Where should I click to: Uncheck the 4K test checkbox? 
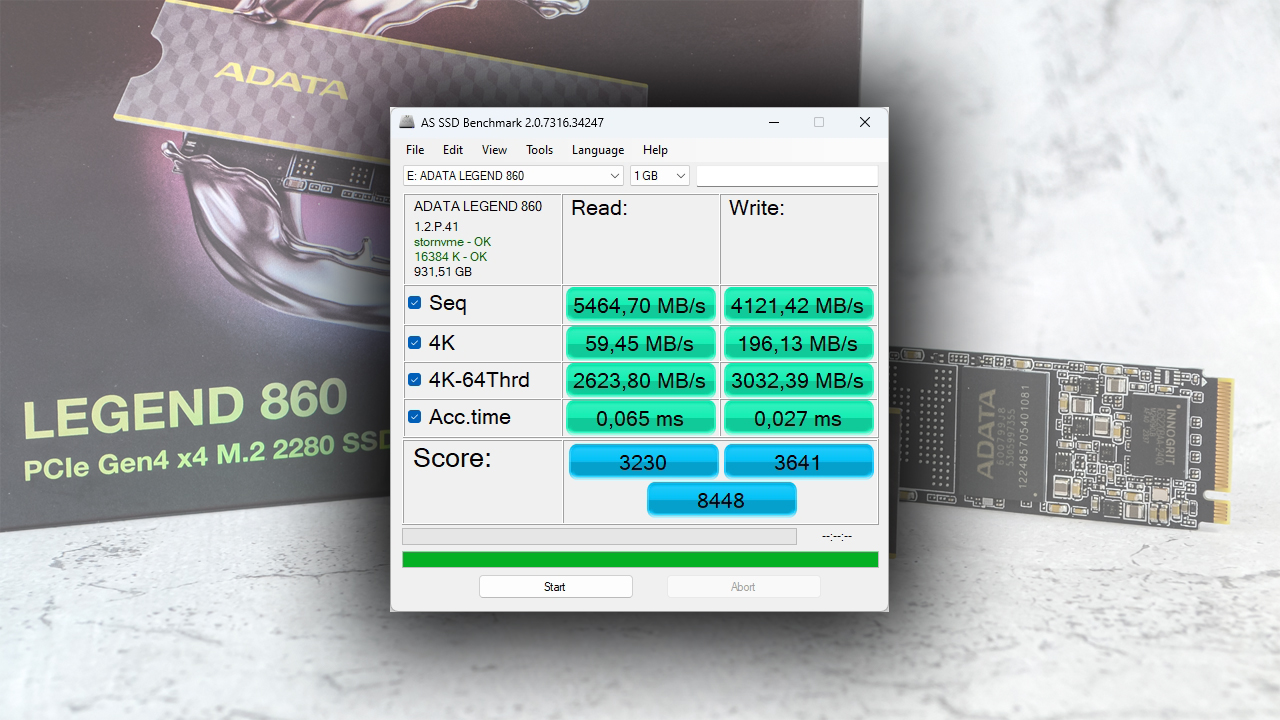[414, 343]
